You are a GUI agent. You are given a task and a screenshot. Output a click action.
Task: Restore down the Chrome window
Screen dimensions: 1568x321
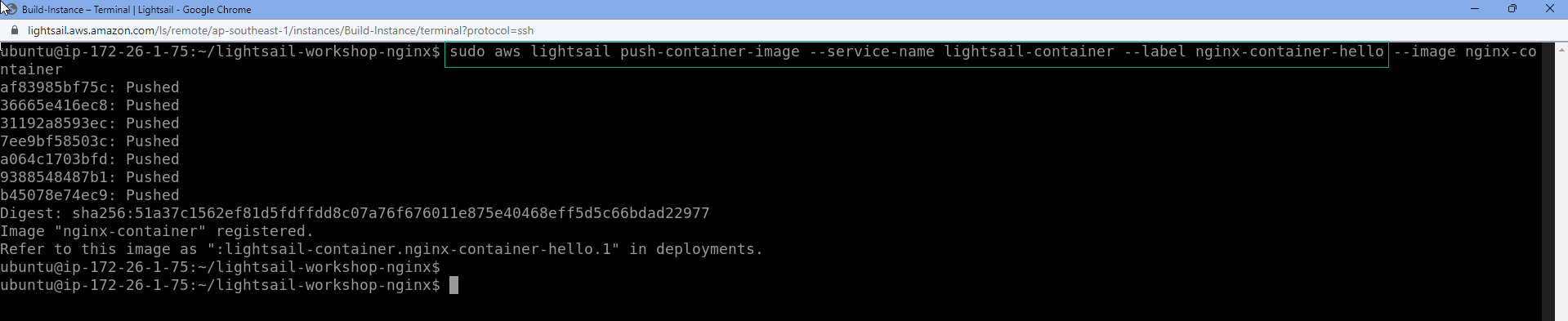point(1512,9)
